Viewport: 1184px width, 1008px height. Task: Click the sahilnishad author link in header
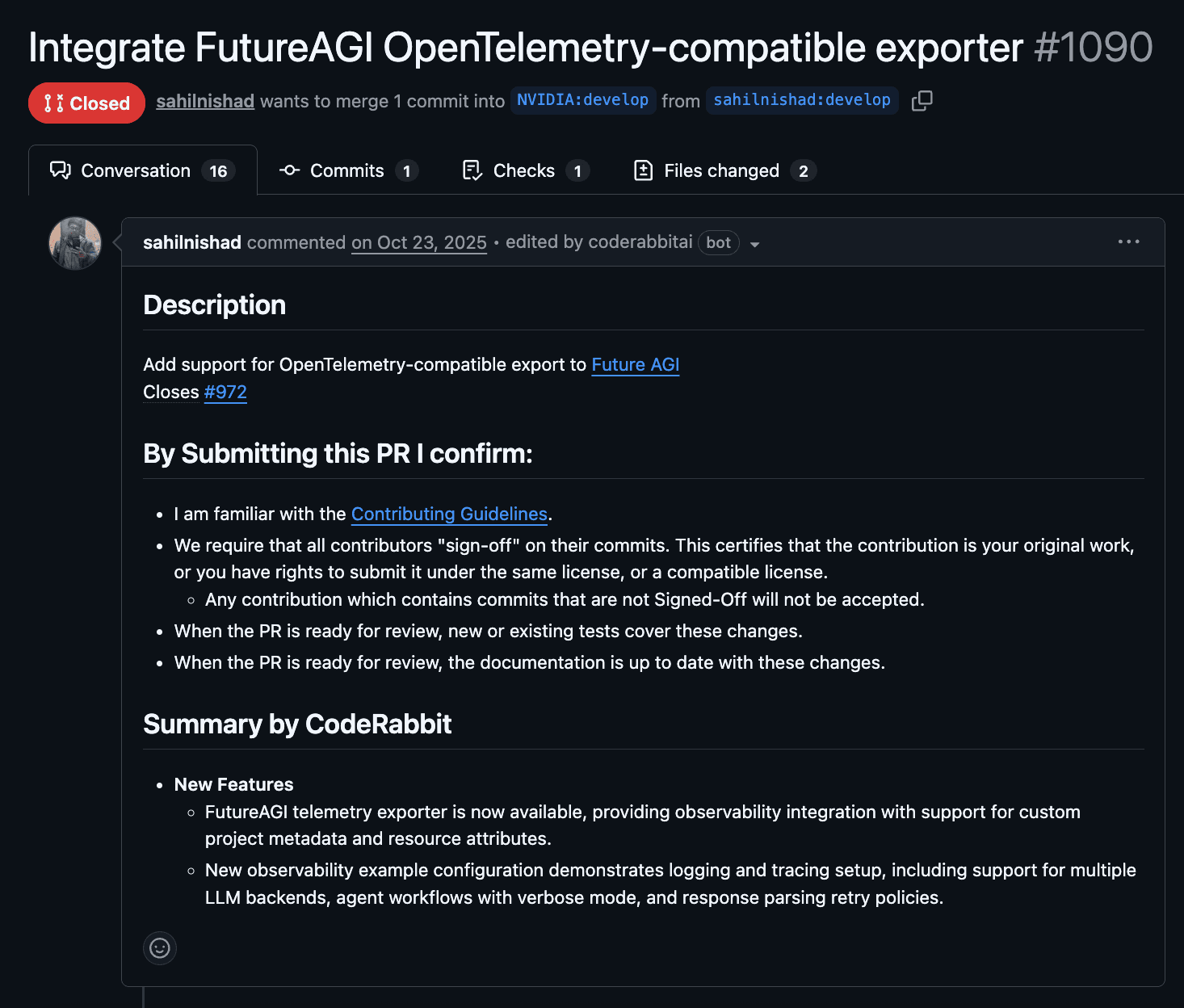click(x=205, y=101)
